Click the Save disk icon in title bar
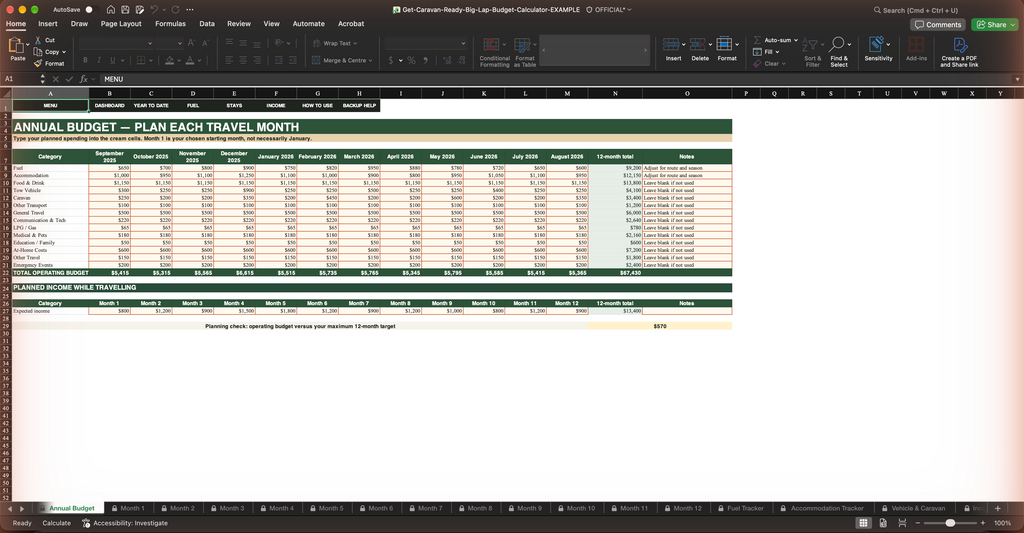This screenshot has height=533, width=1024. 125,10
